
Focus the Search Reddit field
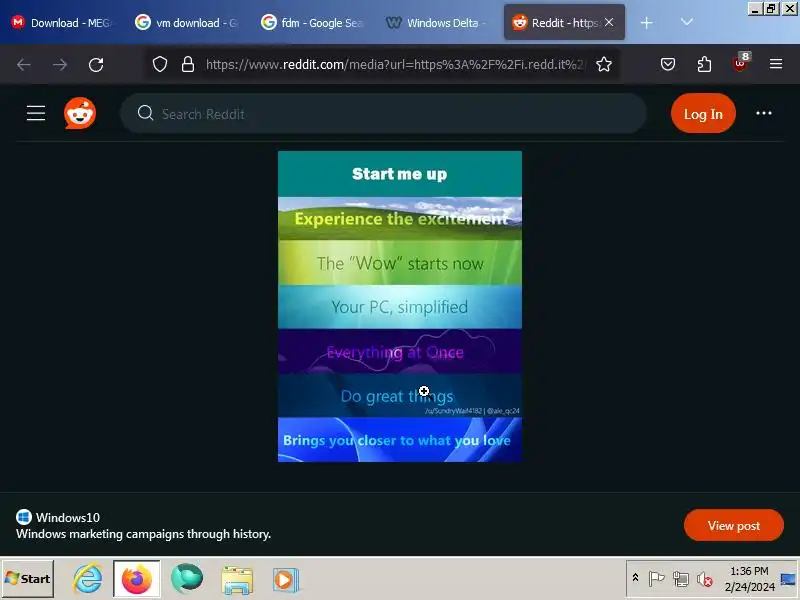click(x=384, y=113)
